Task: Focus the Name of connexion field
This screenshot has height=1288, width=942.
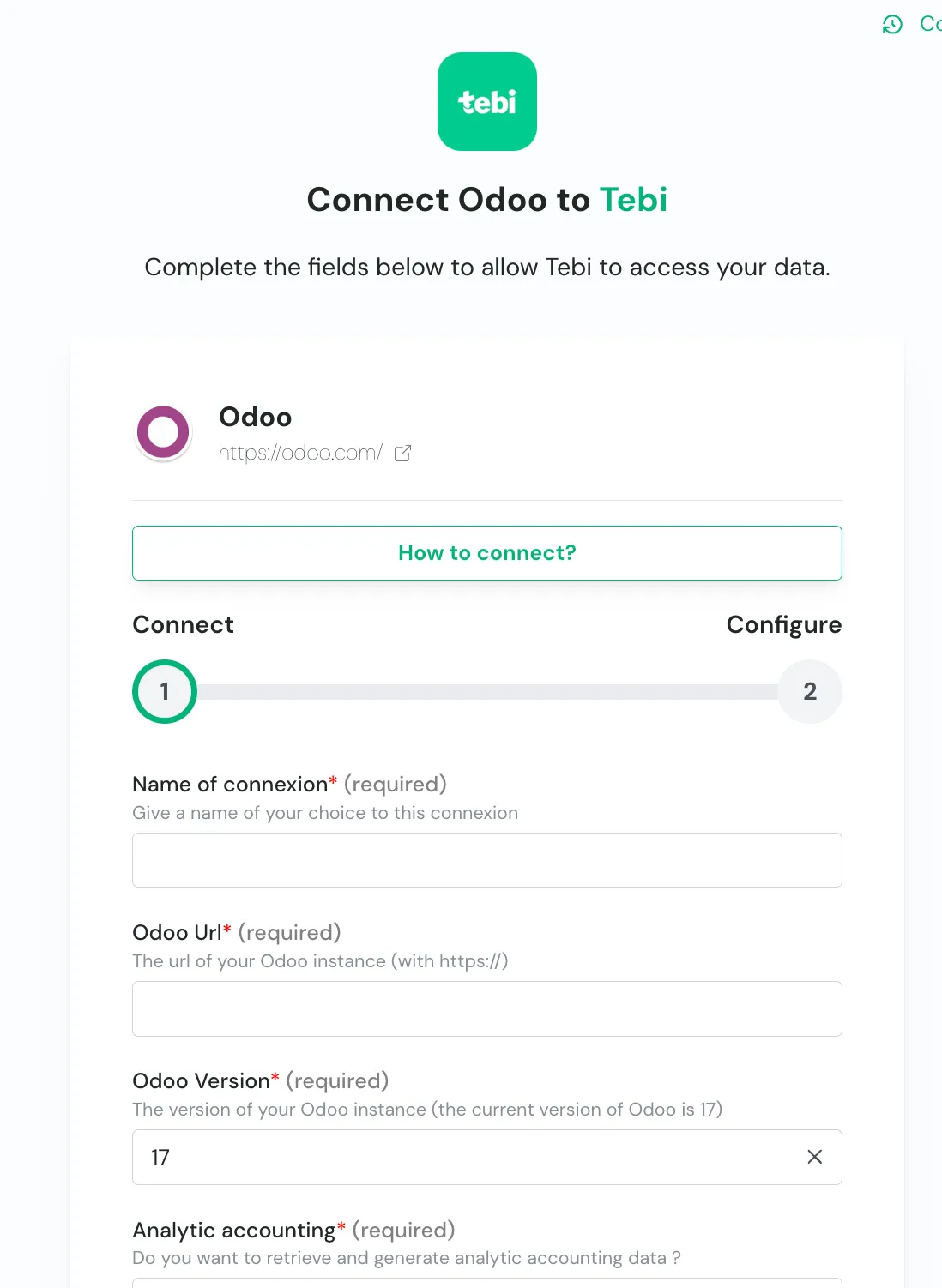Action: (487, 860)
